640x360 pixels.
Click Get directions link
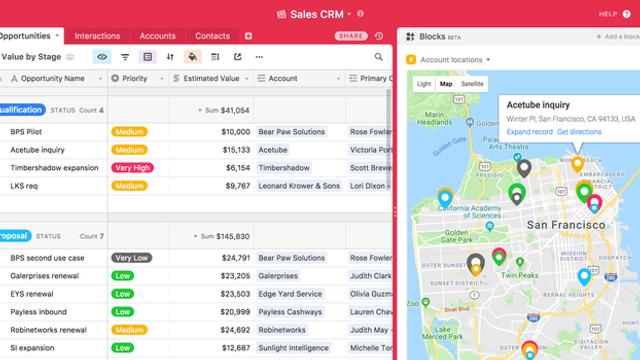pos(579,132)
